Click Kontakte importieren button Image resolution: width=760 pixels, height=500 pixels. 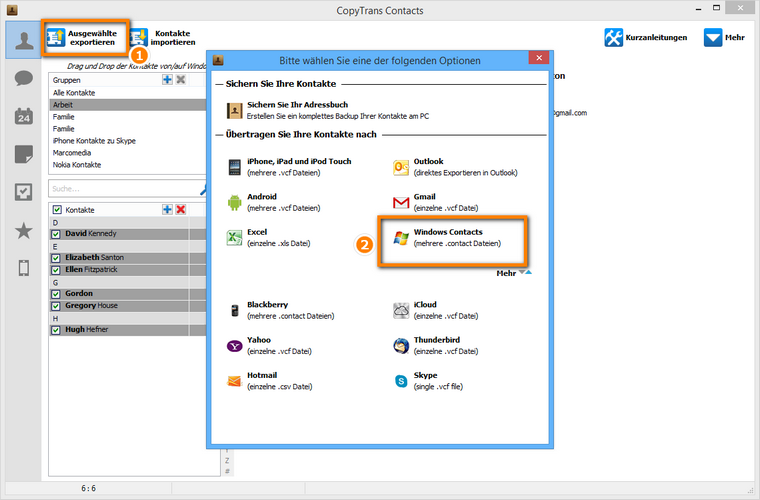point(164,38)
